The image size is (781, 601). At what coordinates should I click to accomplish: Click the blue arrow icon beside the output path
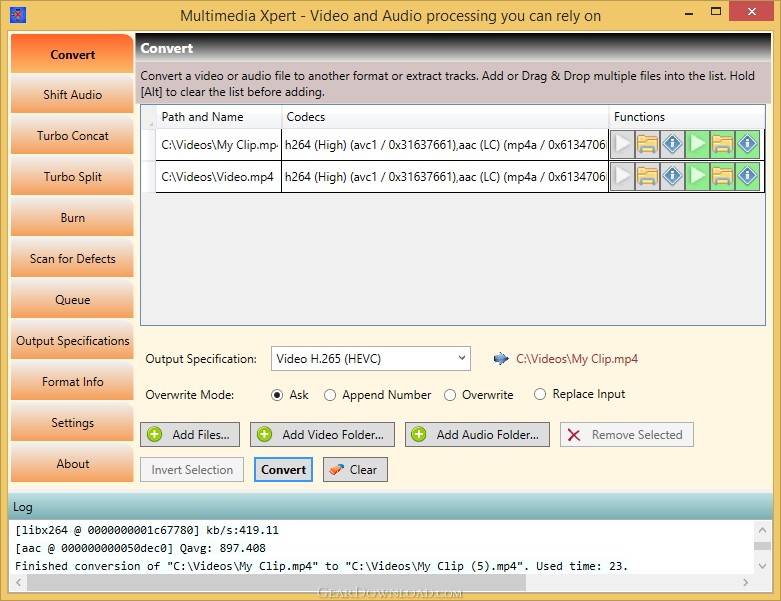(x=501, y=359)
